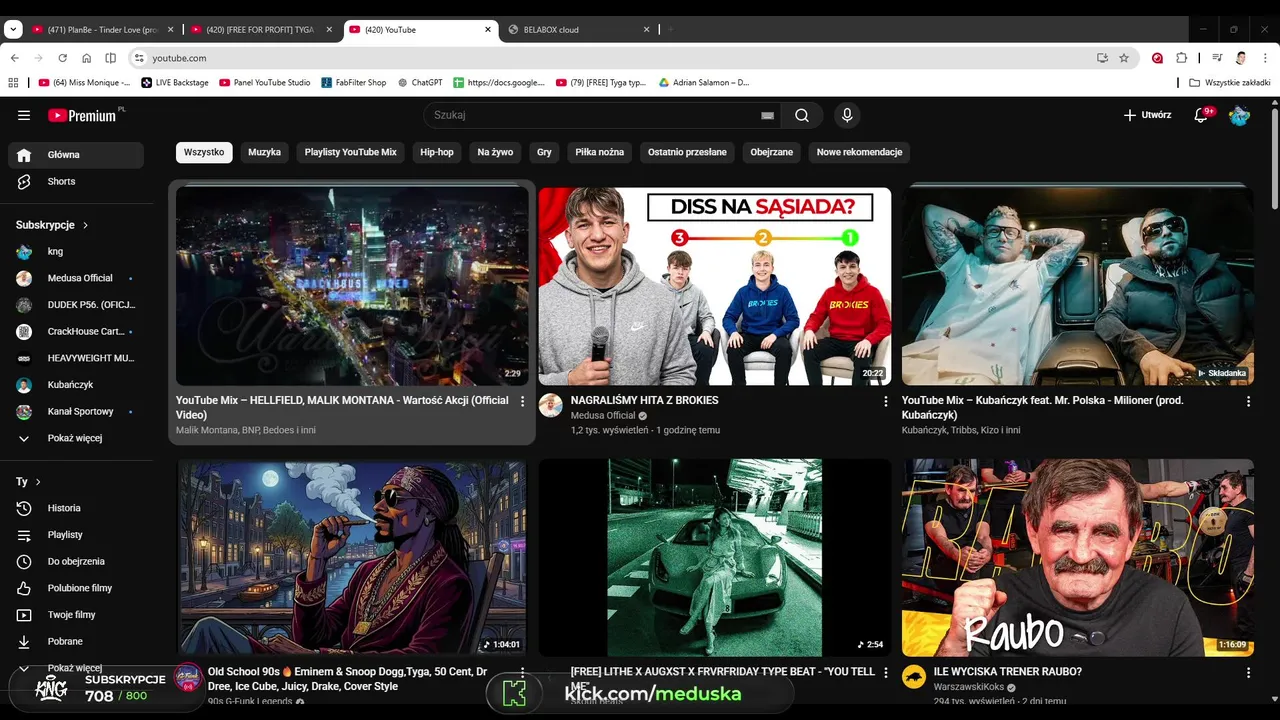Open the Medusa Official channel link under video
This screenshot has width=1280, height=720.
pos(603,415)
